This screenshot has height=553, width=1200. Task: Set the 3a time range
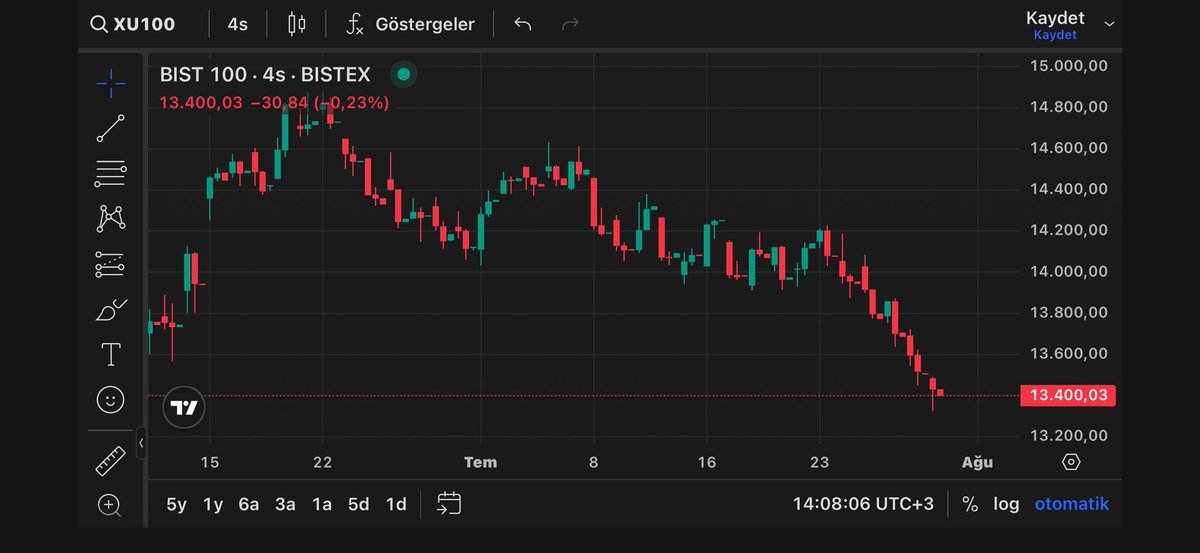285,505
